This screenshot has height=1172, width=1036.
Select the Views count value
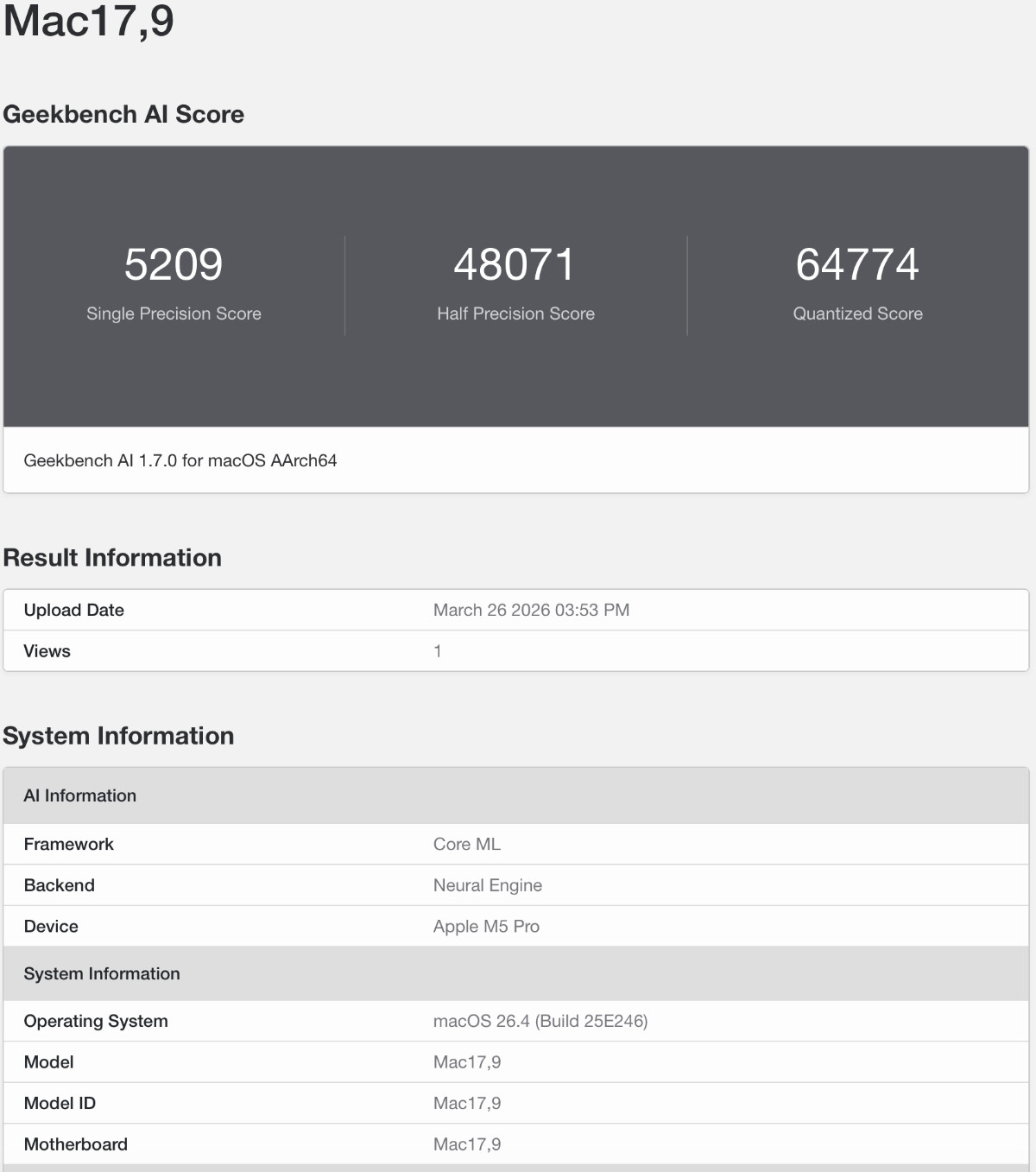pyautogui.click(x=438, y=650)
